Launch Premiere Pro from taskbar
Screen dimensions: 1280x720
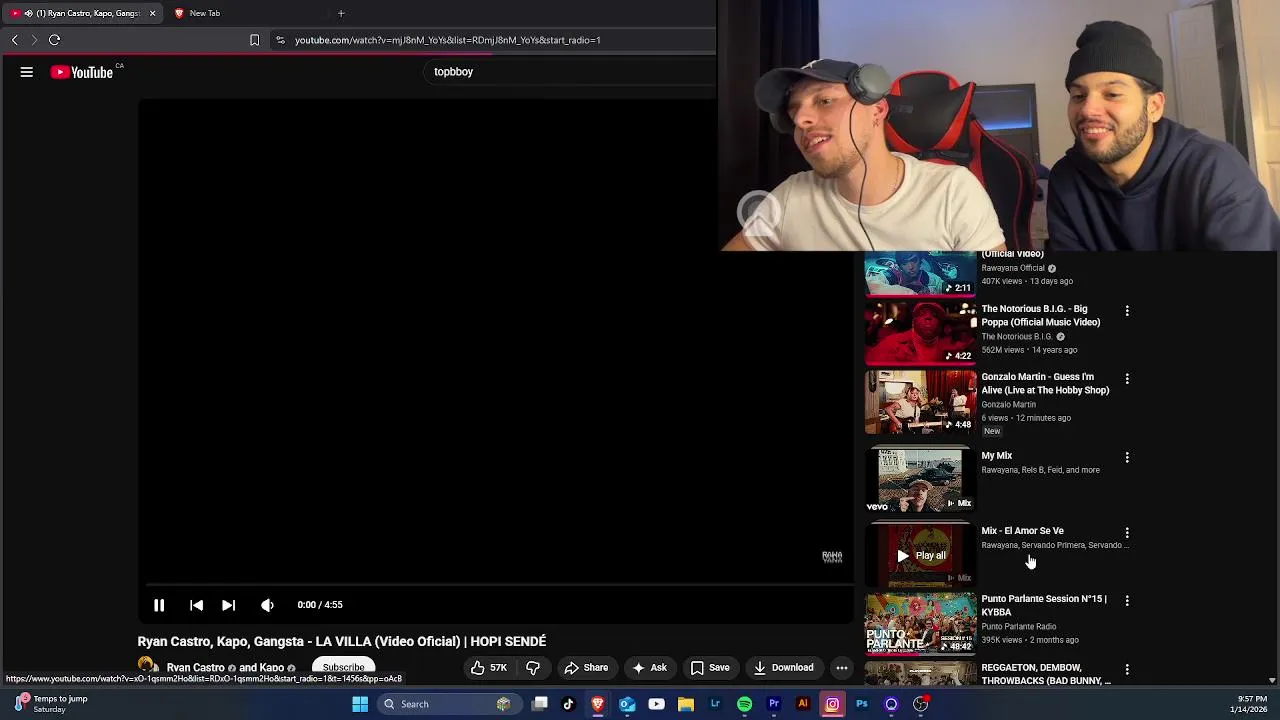click(774, 704)
